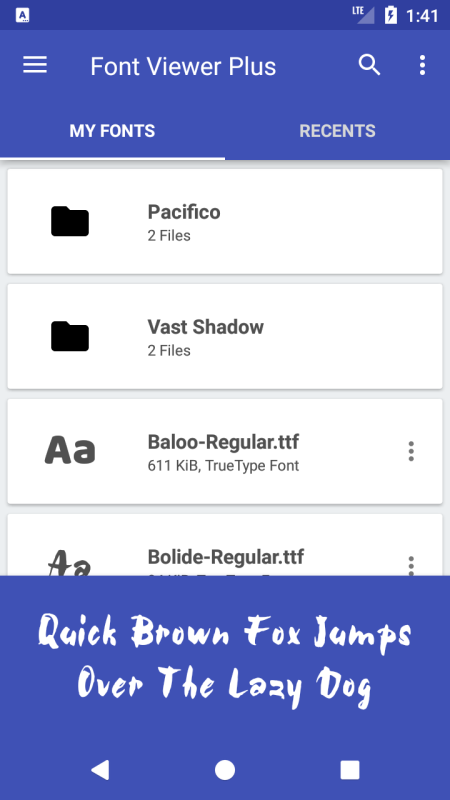Tap the Android back navigation button

click(x=100, y=770)
